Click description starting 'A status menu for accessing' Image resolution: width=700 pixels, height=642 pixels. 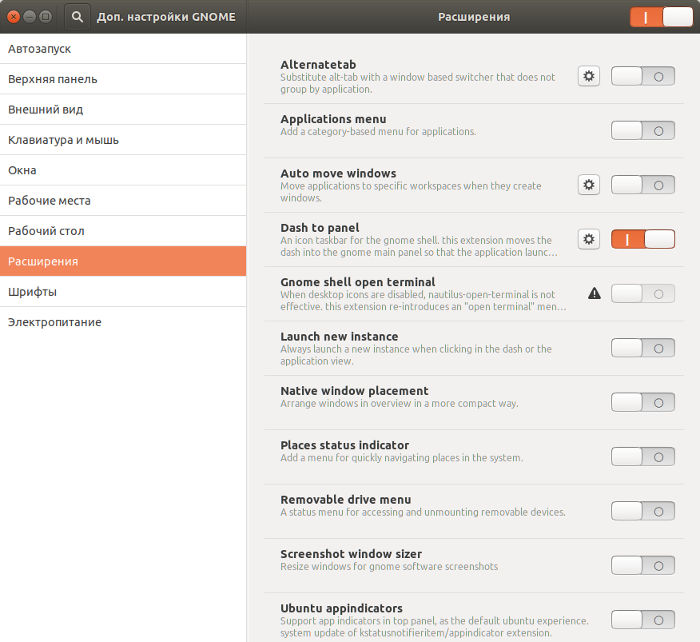423,512
